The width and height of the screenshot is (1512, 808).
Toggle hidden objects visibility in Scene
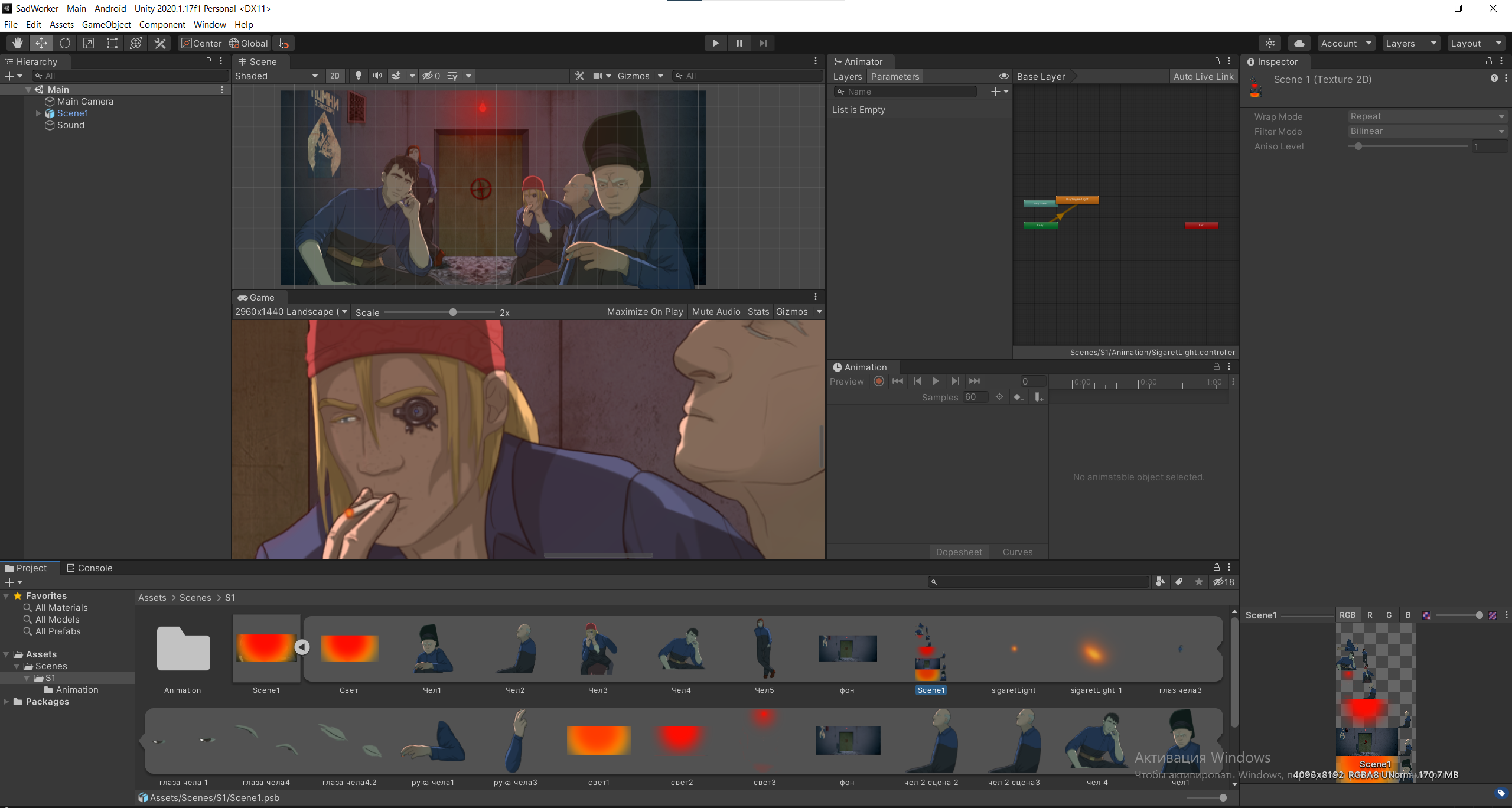431,76
